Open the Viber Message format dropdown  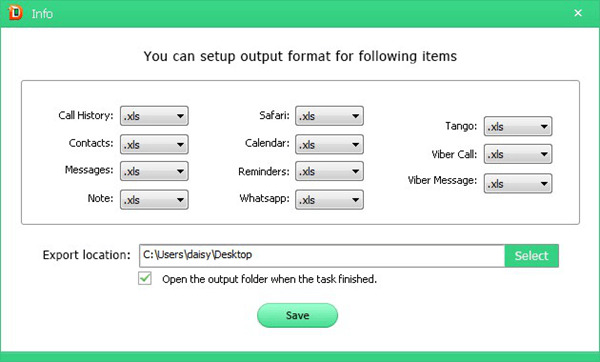pyautogui.click(x=518, y=184)
